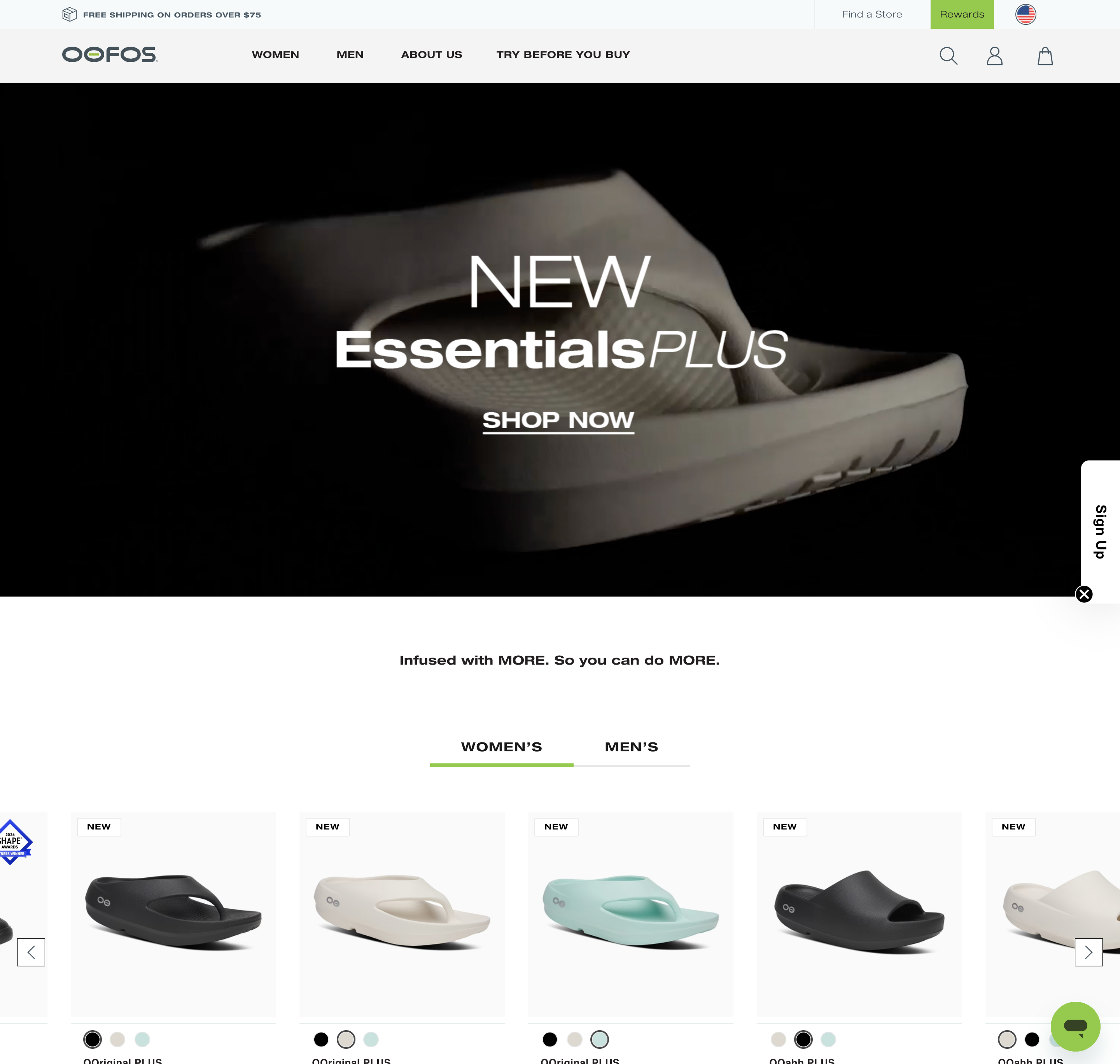Click the green Rewards button
The image size is (1120, 1064).
coord(962,14)
